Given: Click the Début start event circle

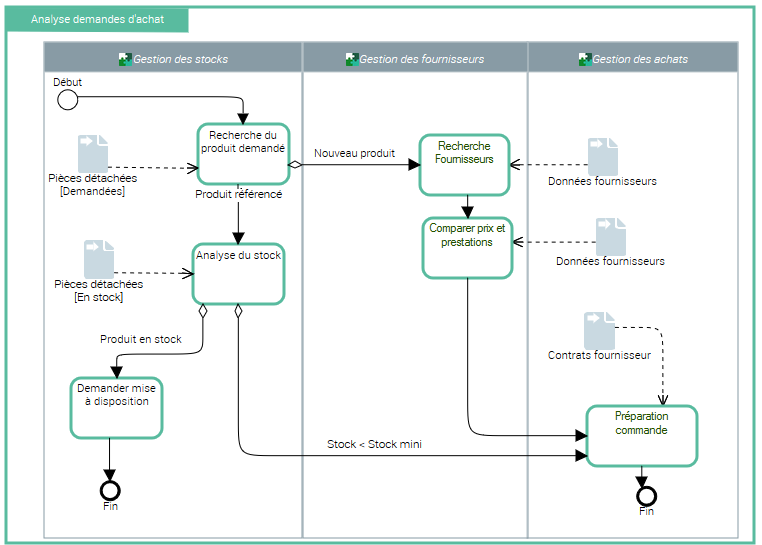Looking at the screenshot, I should coord(67,98).
